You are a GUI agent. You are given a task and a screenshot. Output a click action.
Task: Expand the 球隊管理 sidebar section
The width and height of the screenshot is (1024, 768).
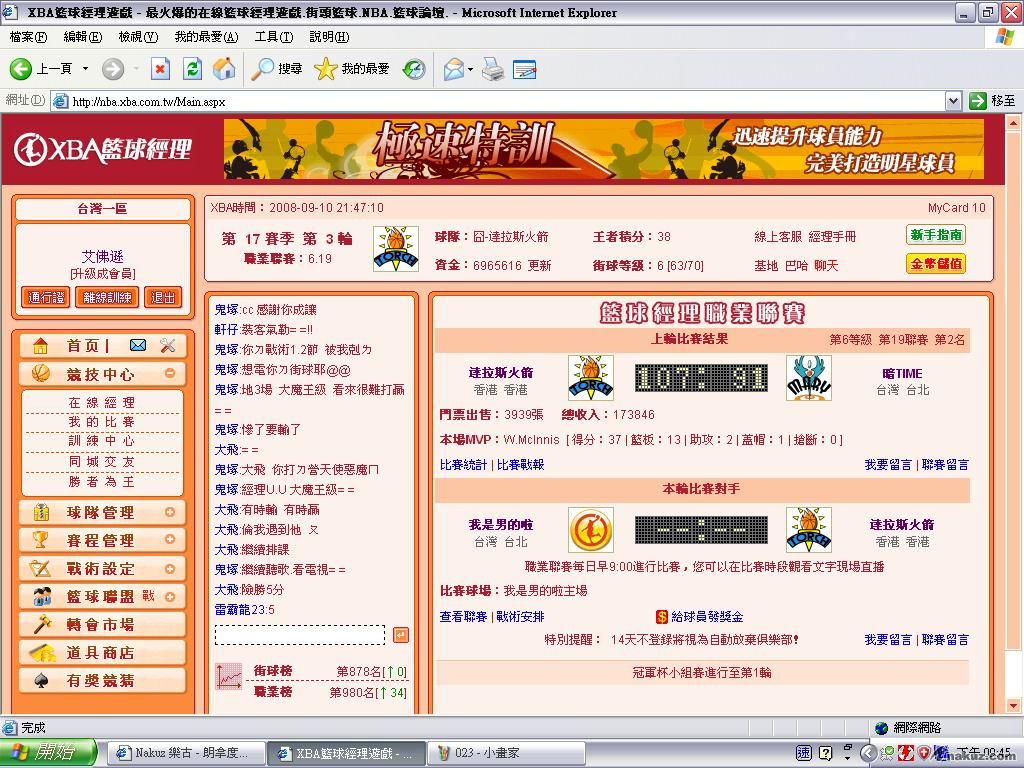click(170, 512)
